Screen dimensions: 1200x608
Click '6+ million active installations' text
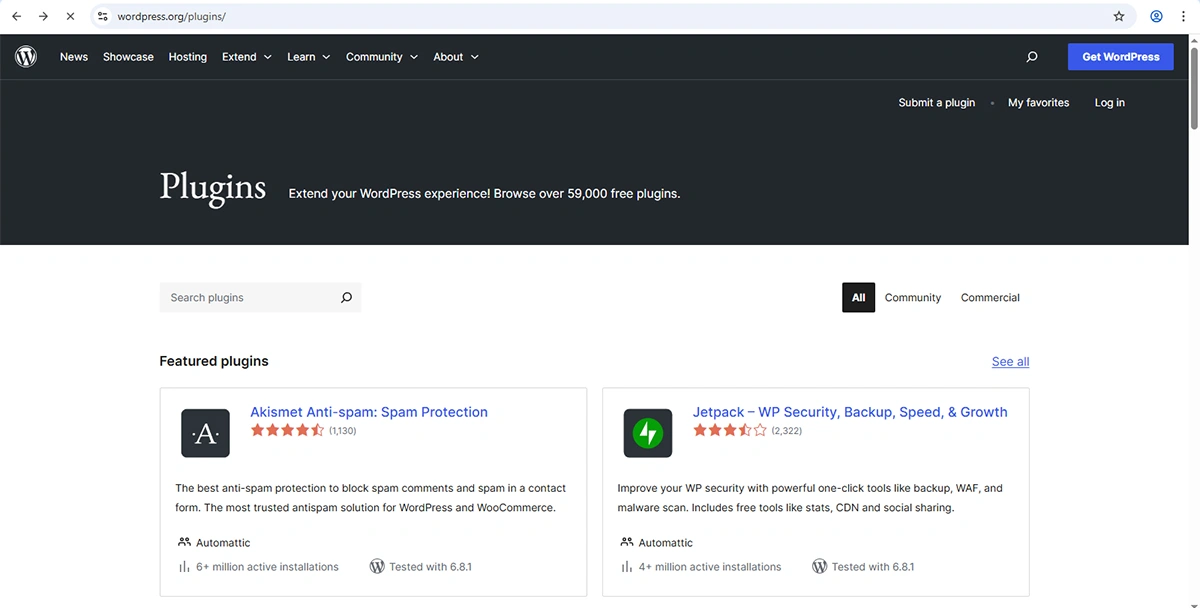(267, 567)
